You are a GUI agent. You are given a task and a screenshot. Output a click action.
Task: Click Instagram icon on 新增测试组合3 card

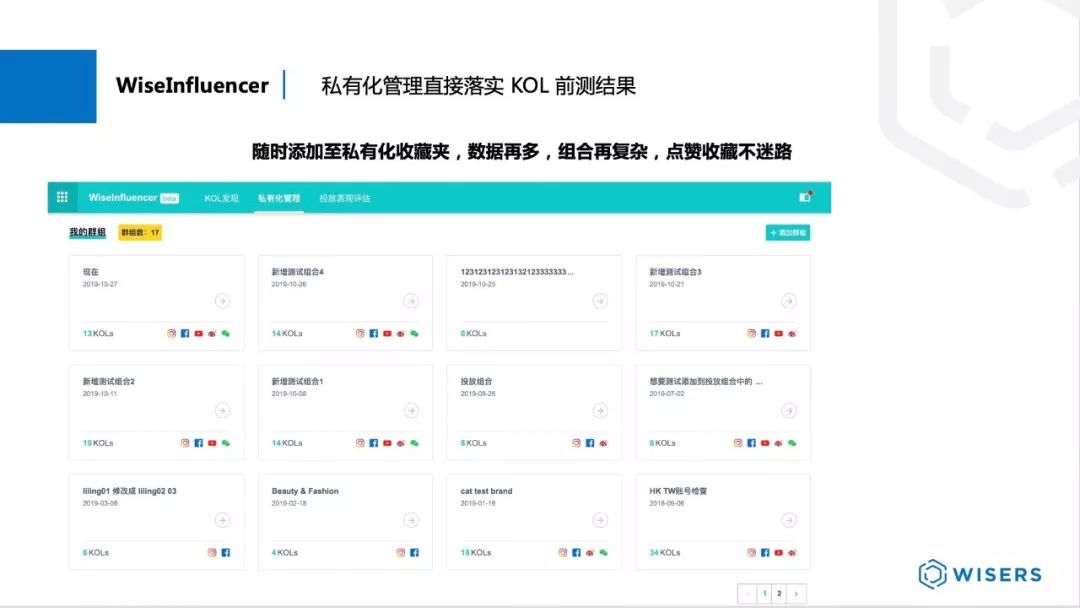point(751,333)
